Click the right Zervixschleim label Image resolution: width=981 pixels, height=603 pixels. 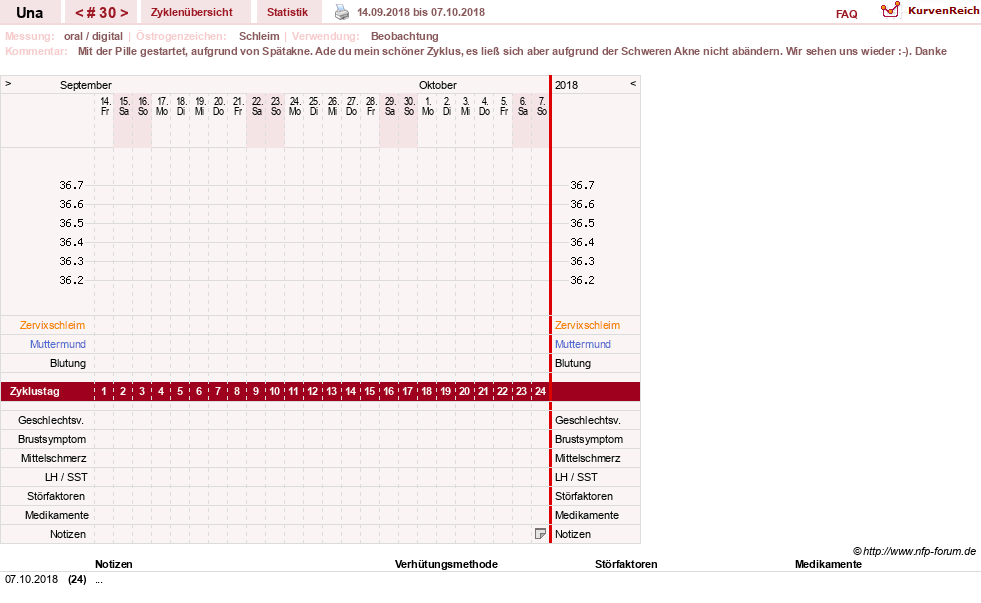587,325
